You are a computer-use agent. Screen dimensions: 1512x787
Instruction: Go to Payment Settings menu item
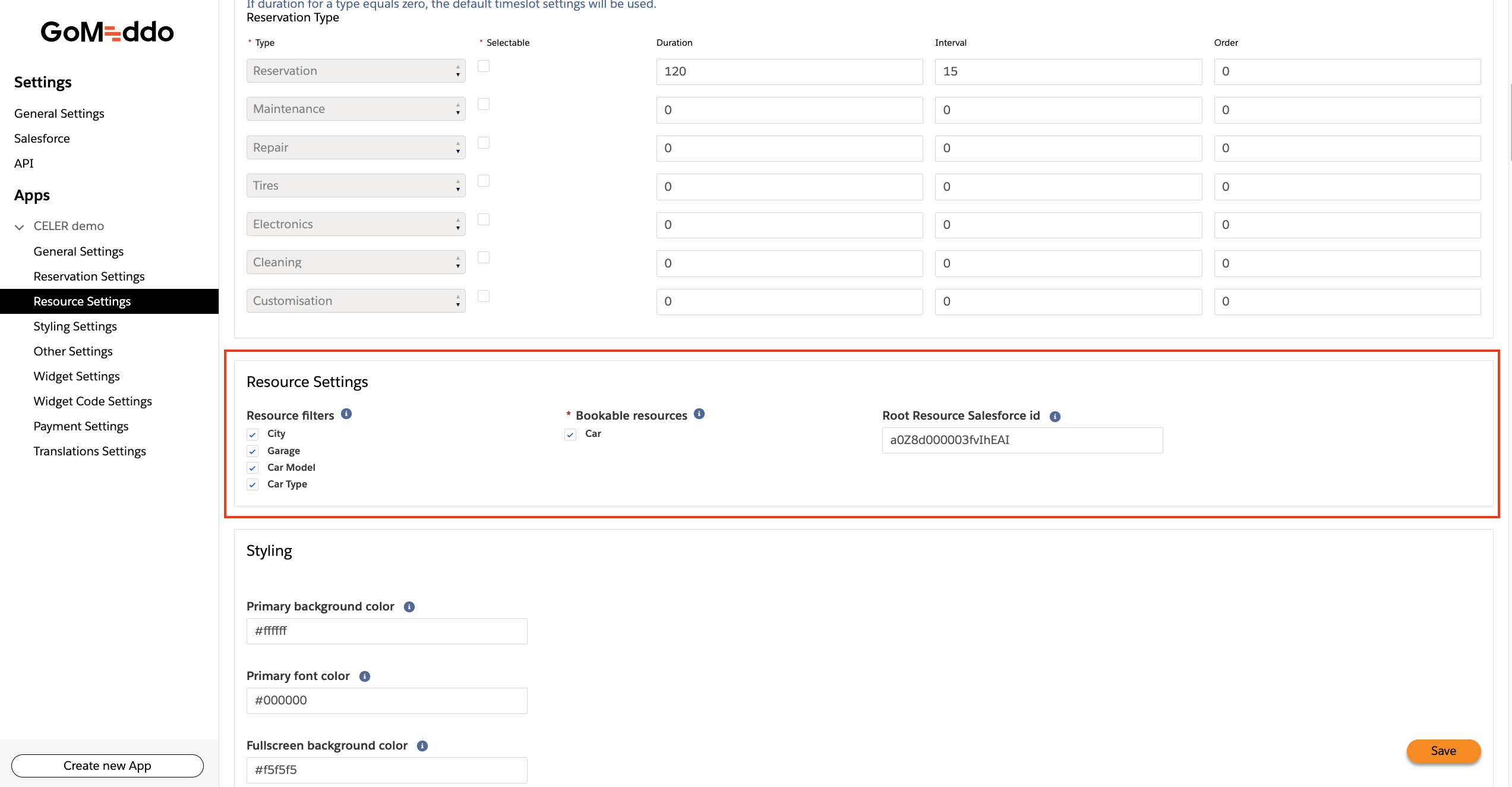tap(81, 426)
